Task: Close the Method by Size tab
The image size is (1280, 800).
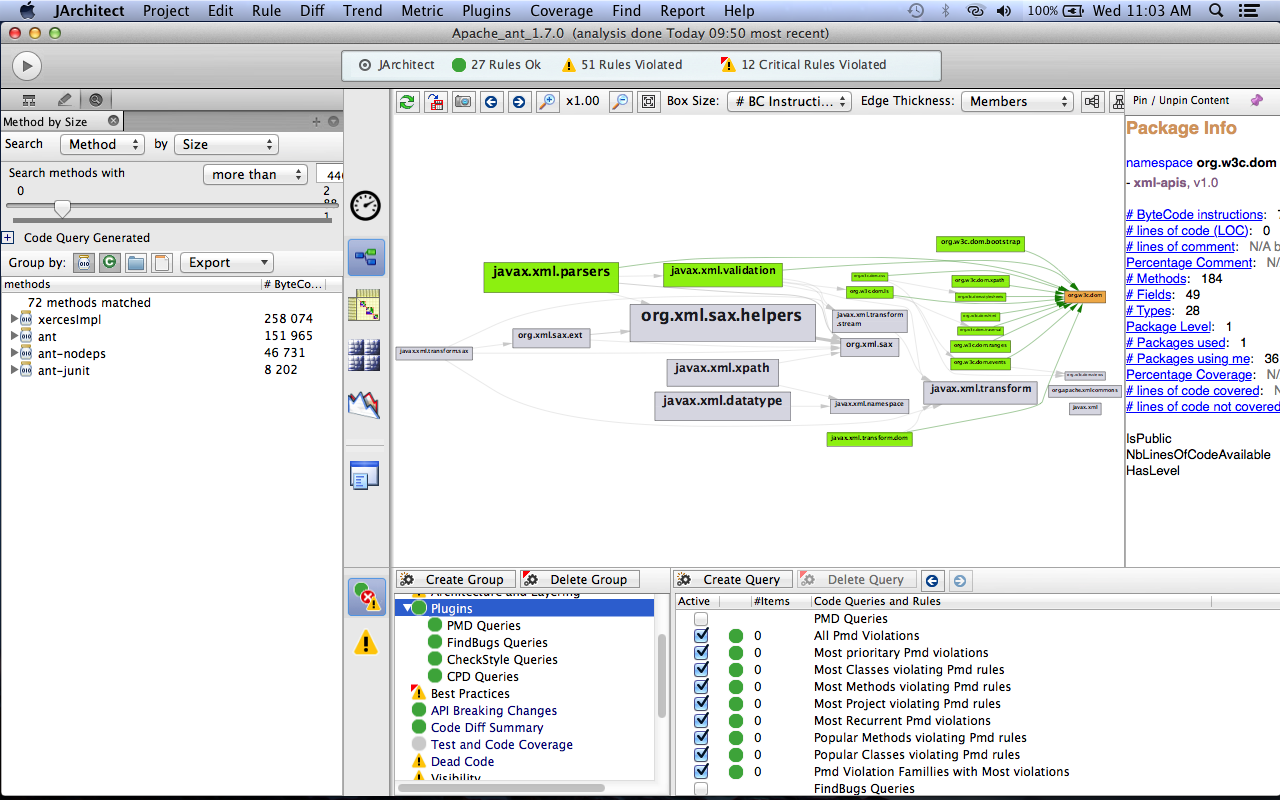Action: (x=113, y=121)
